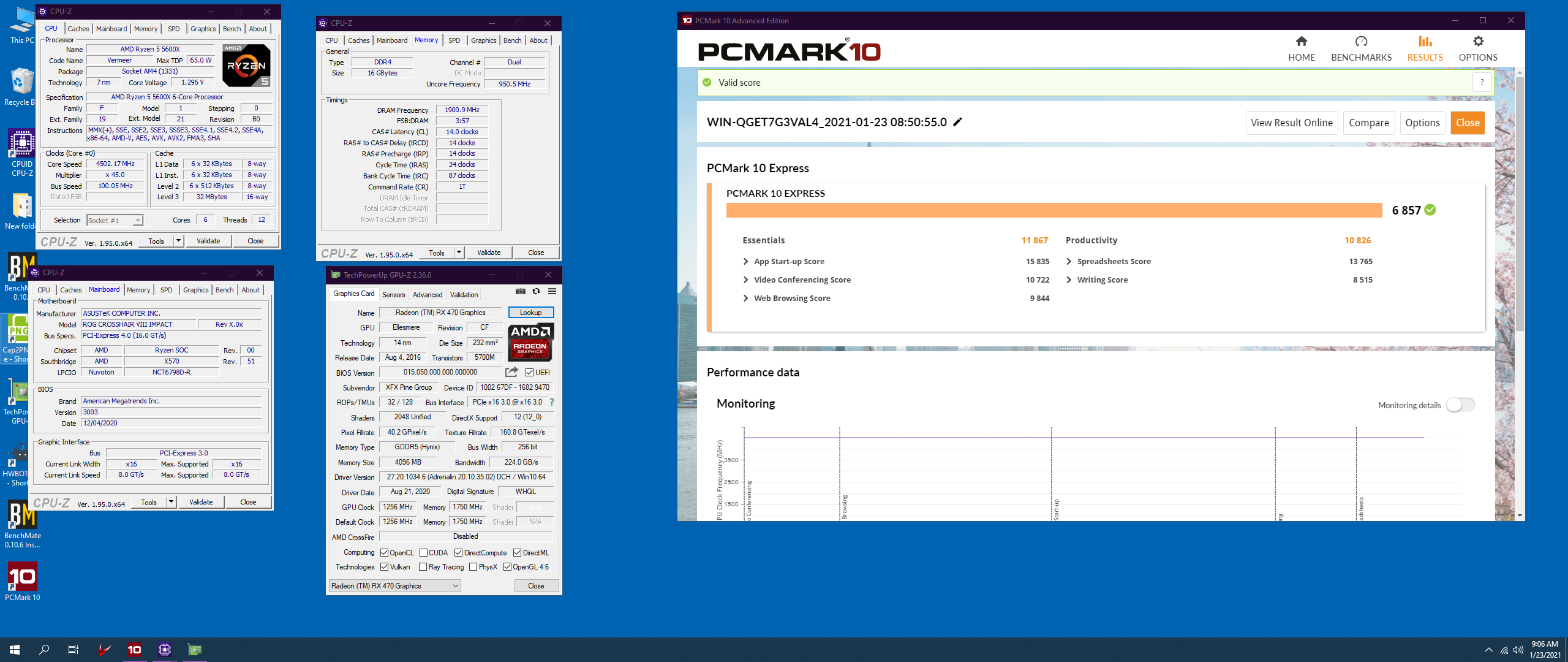Click the Compare button in PCMark
The width and height of the screenshot is (1568, 662).
tap(1369, 123)
